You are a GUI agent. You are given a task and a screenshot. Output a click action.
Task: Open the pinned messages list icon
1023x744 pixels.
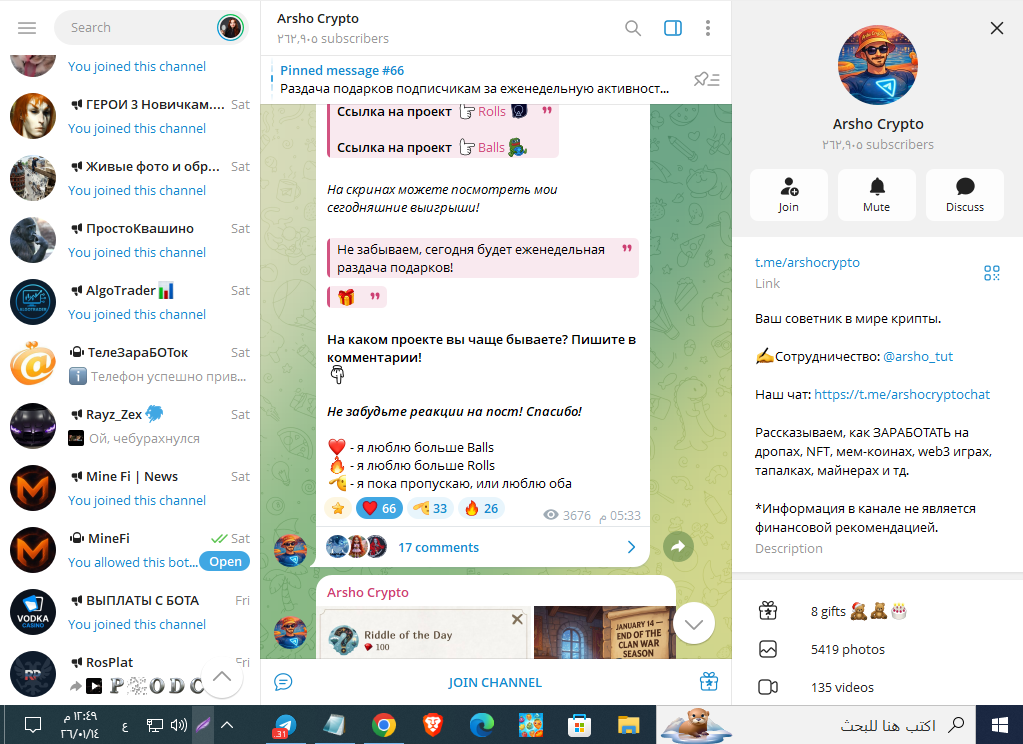click(x=707, y=80)
